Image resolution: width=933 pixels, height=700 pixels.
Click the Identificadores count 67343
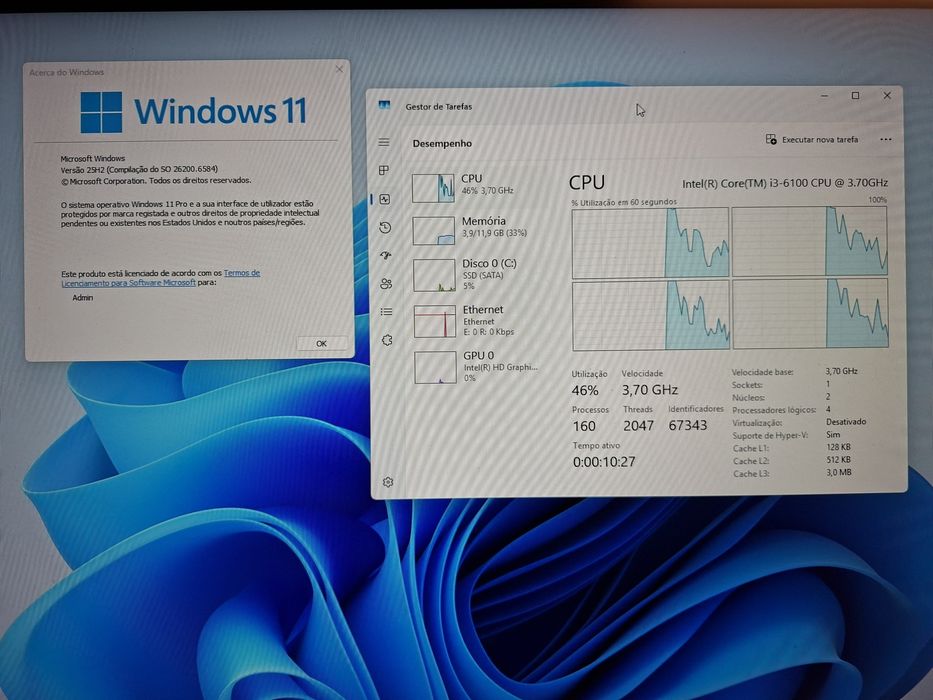688,425
